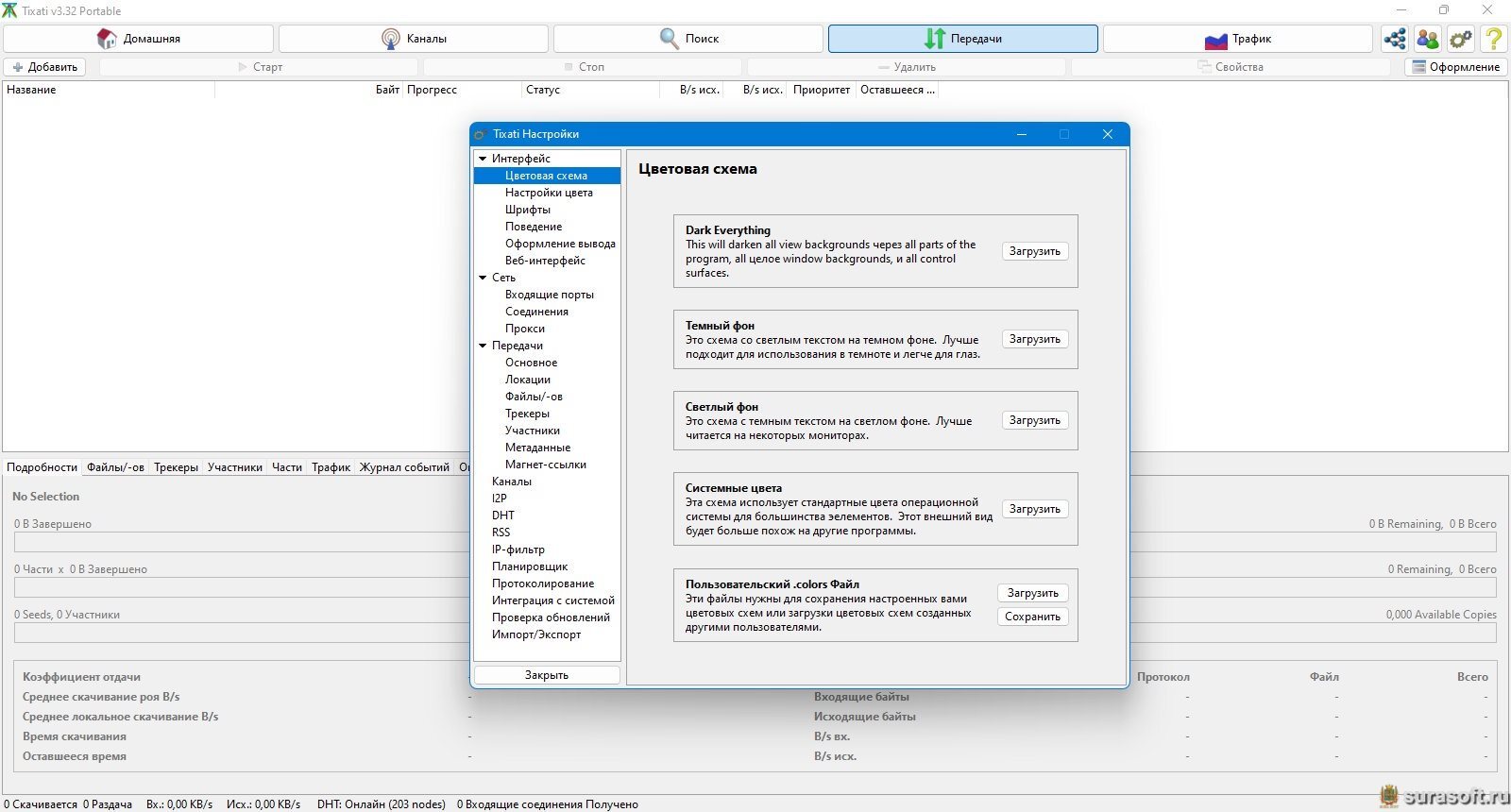Screen dimensions: 1511x812
Task: Sort transfers by Название column
Action: [109, 90]
